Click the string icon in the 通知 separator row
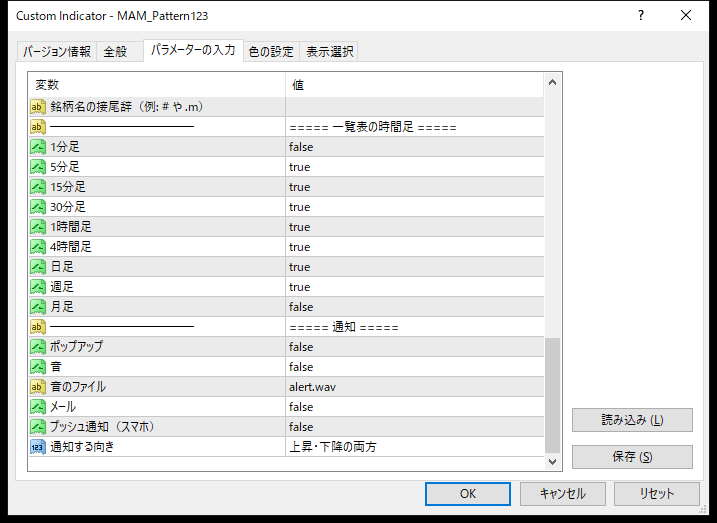The width and height of the screenshot is (717, 523). click(x=38, y=326)
